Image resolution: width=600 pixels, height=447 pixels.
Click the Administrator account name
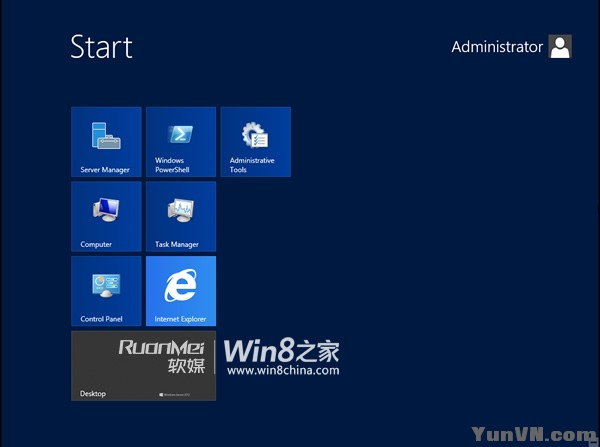coord(497,47)
